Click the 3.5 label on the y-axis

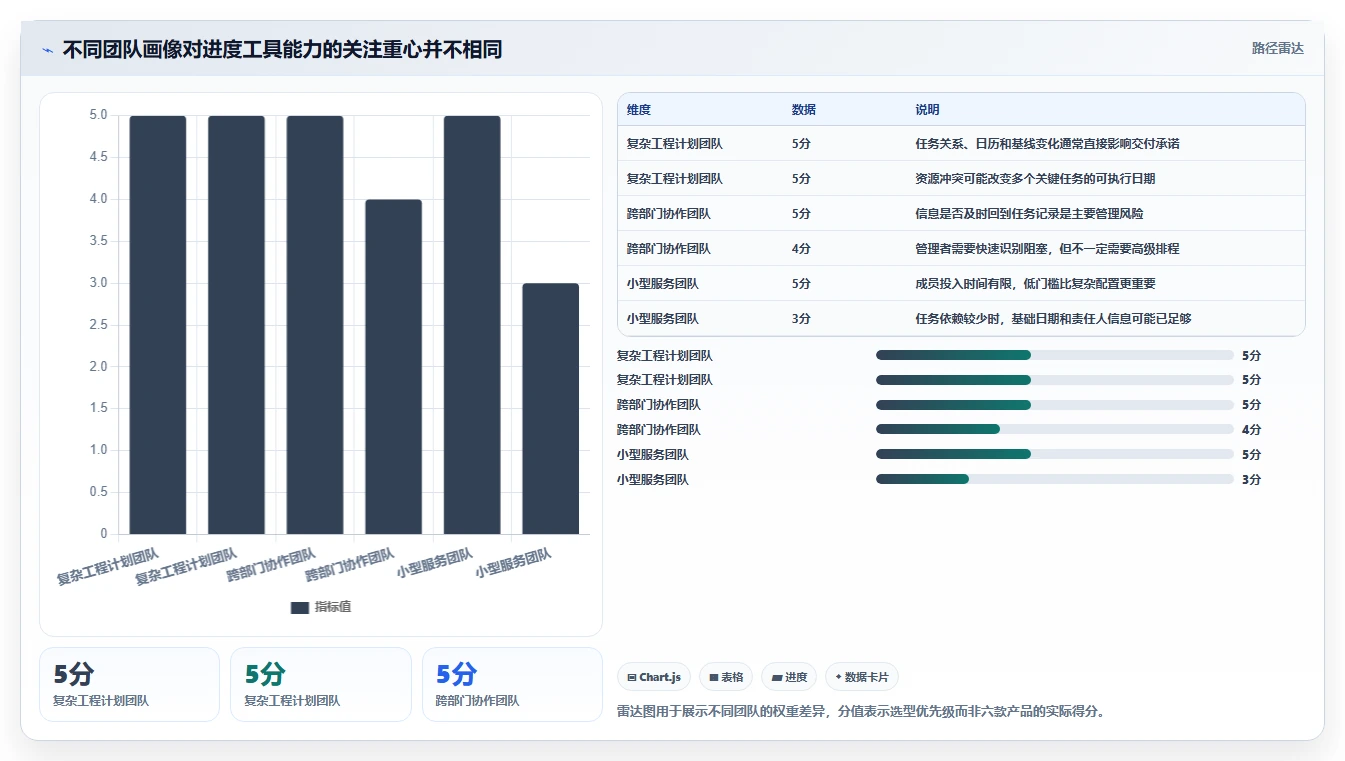(x=98, y=241)
